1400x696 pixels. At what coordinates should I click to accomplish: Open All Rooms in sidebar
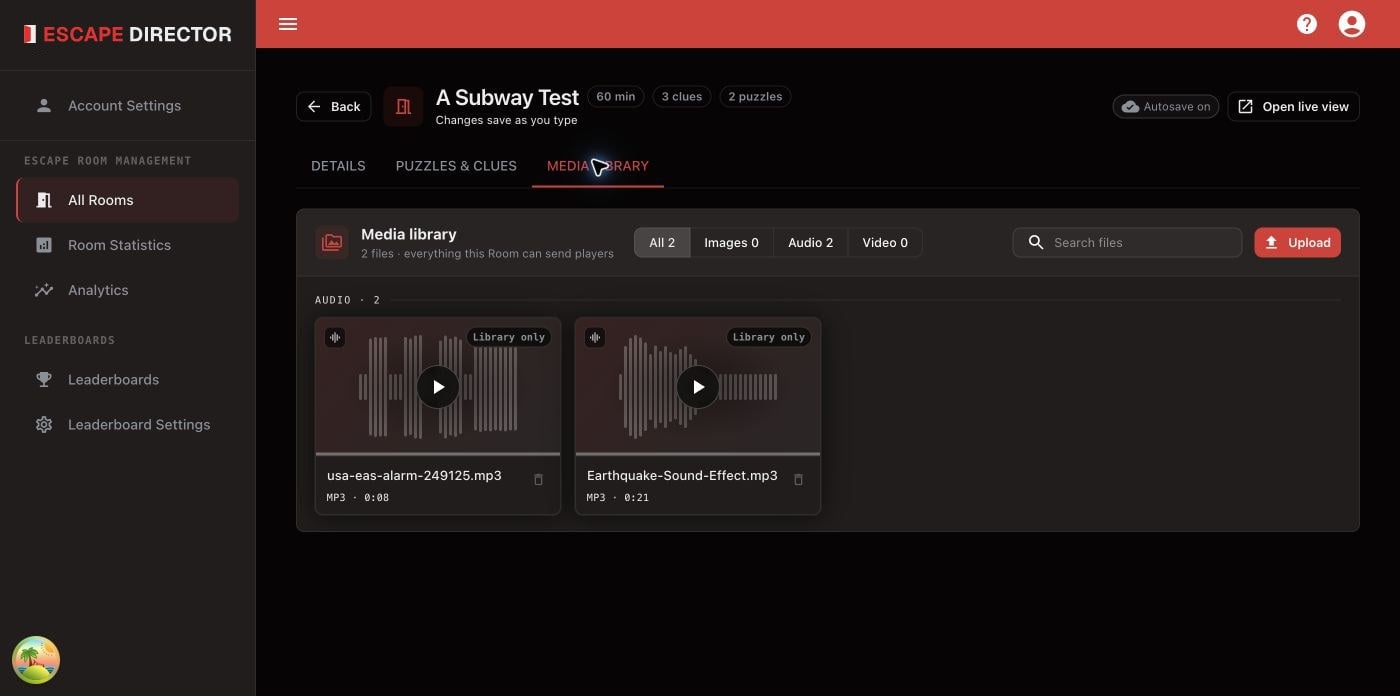click(x=128, y=200)
